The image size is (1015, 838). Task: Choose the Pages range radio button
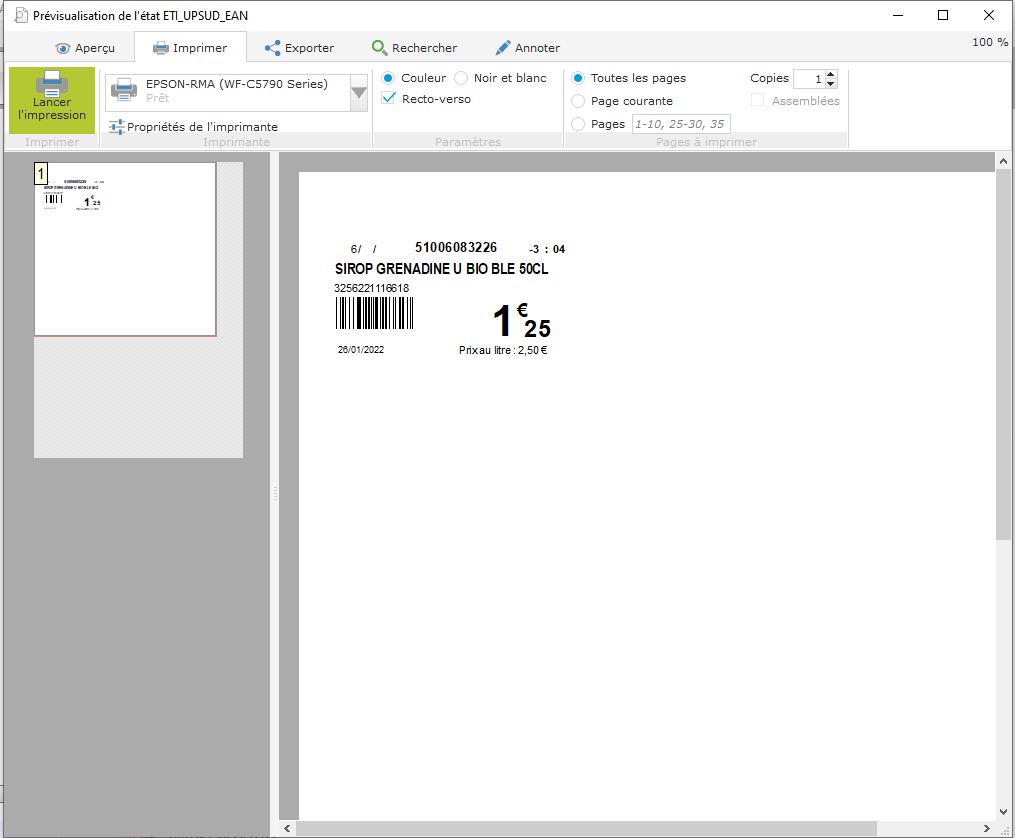coord(578,124)
